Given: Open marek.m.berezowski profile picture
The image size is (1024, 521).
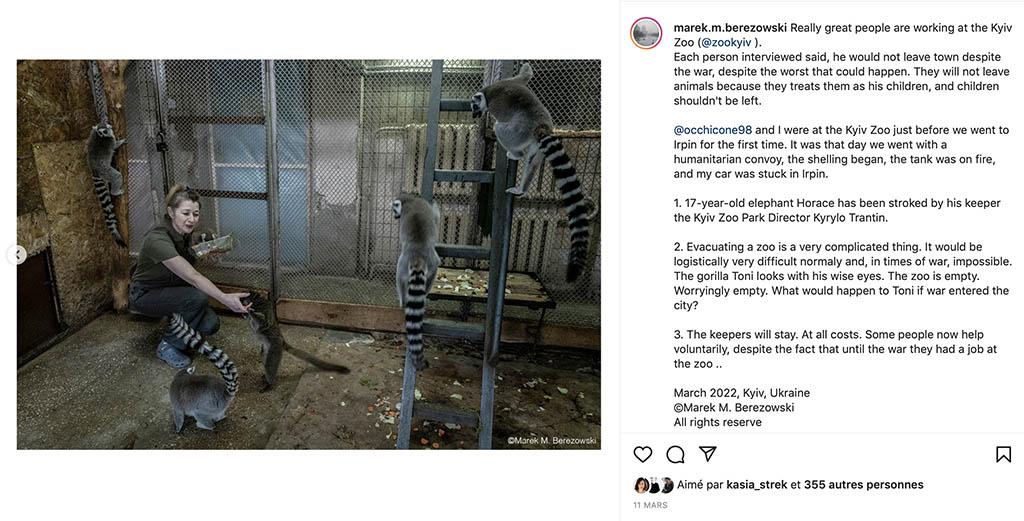Looking at the screenshot, I should (x=646, y=33).
